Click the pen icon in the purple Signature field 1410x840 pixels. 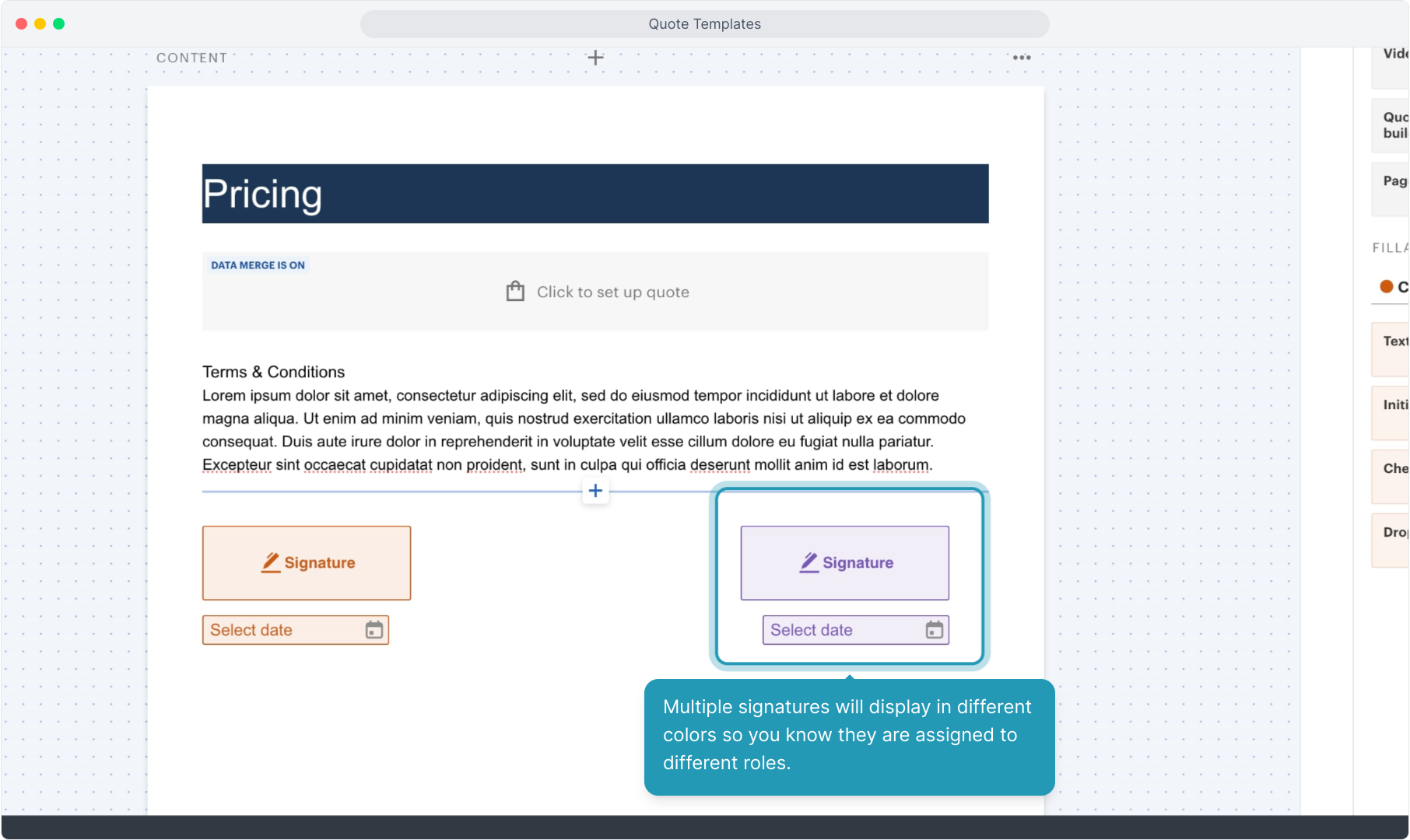[809, 562]
